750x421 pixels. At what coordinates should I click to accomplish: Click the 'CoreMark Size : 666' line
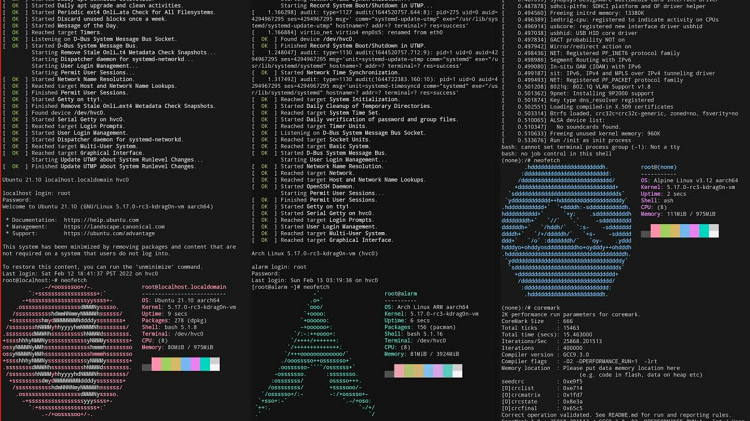point(537,321)
